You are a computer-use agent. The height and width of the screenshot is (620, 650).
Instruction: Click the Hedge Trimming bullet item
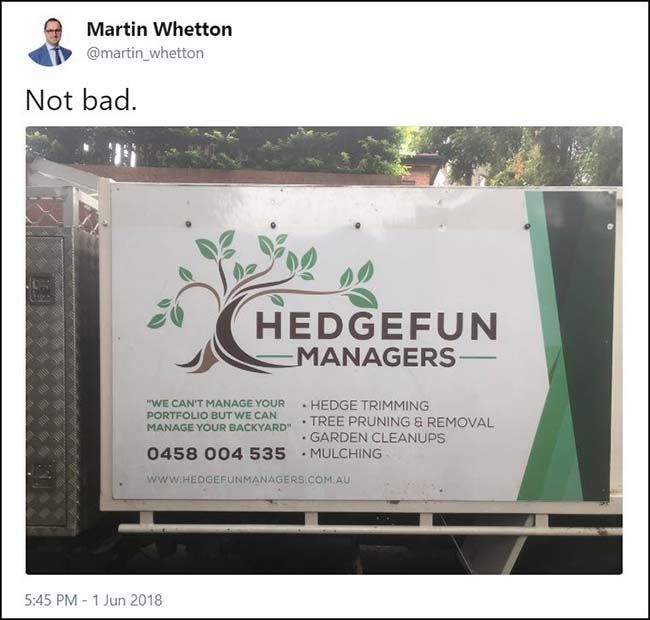(x=366, y=405)
